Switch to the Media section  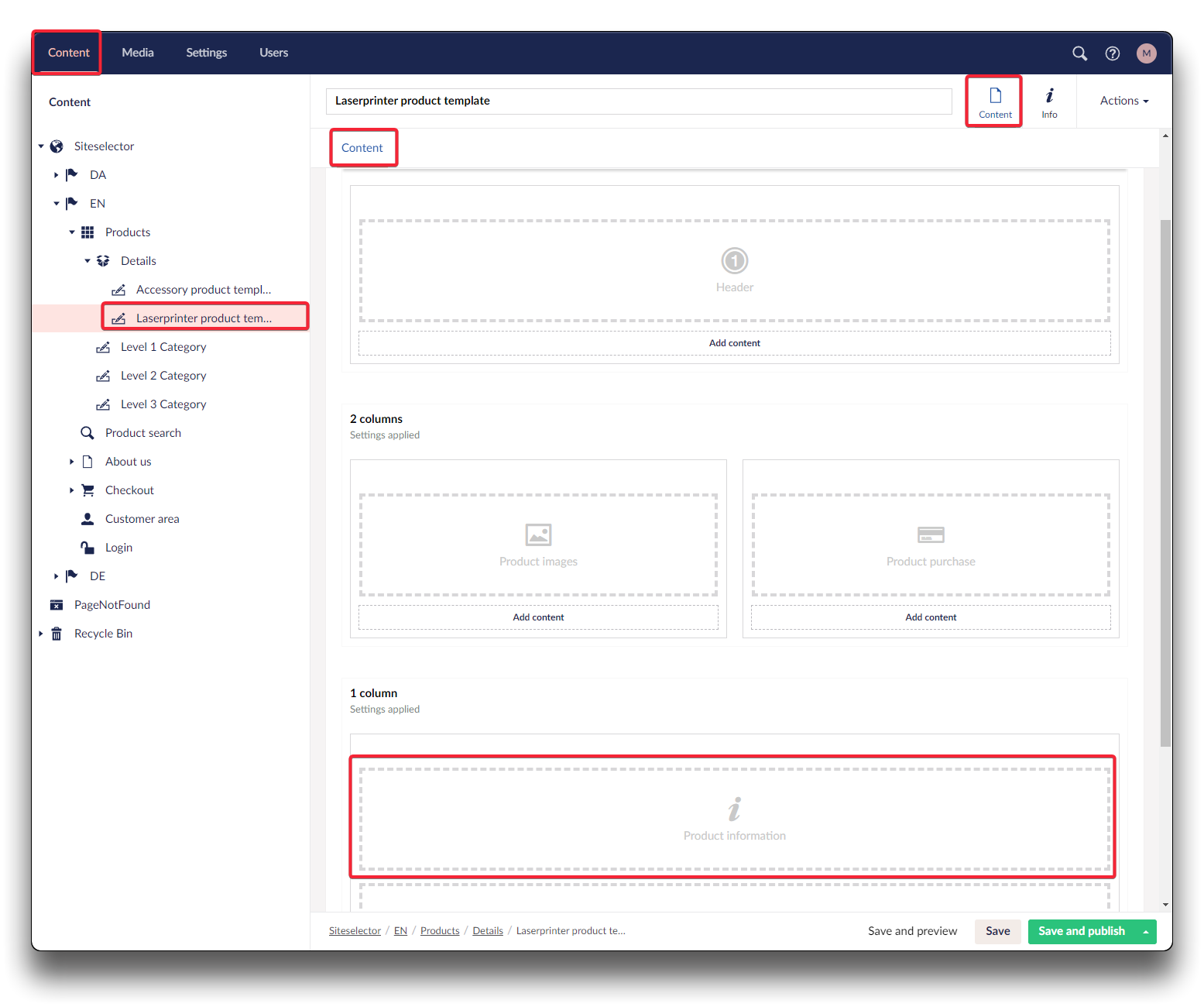(x=138, y=53)
